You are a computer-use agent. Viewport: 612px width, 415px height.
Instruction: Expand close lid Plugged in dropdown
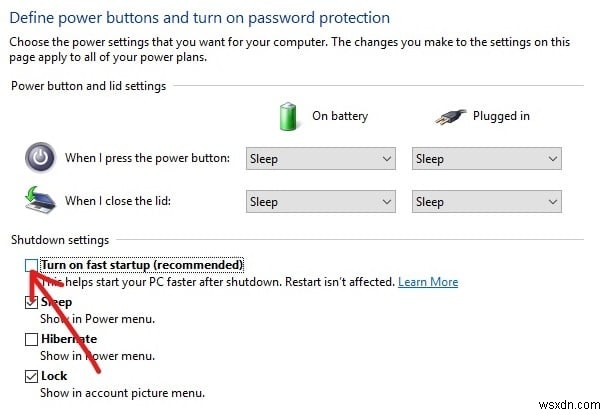tap(486, 201)
